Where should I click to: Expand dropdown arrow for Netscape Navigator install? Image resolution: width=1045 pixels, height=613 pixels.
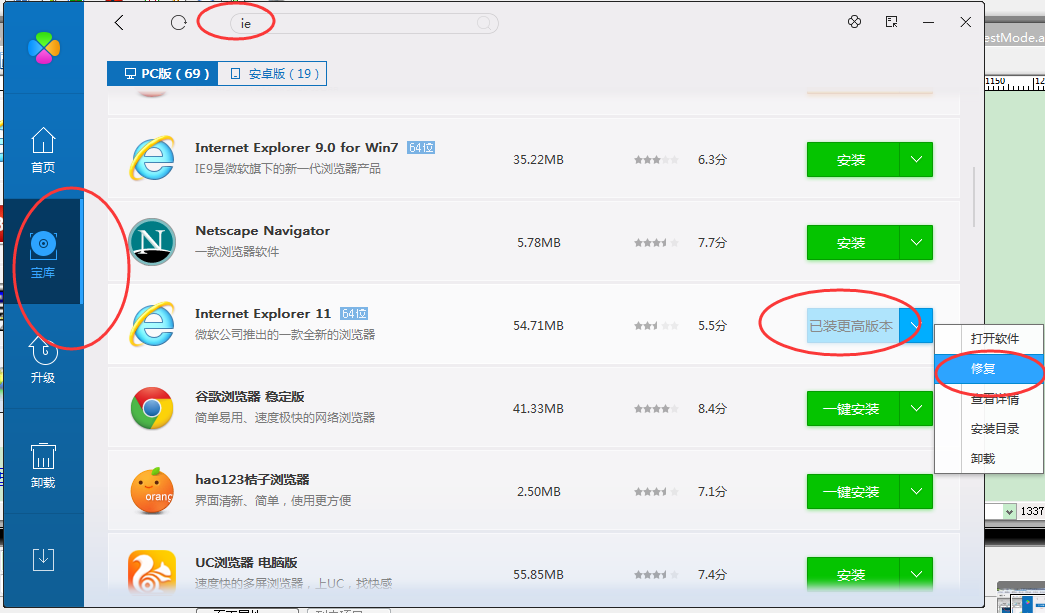click(916, 243)
